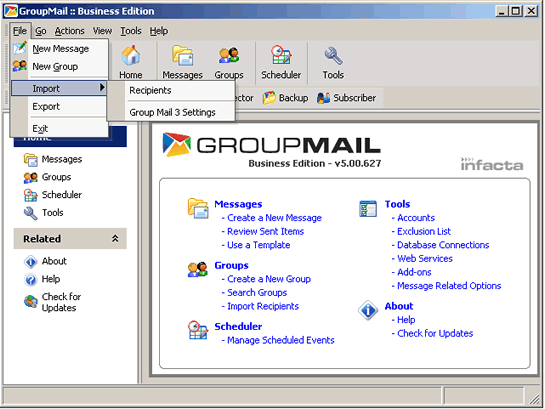This screenshot has height=409, width=545.
Task: Choose Check for Updates in sidebar
Action: pyautogui.click(x=52, y=302)
